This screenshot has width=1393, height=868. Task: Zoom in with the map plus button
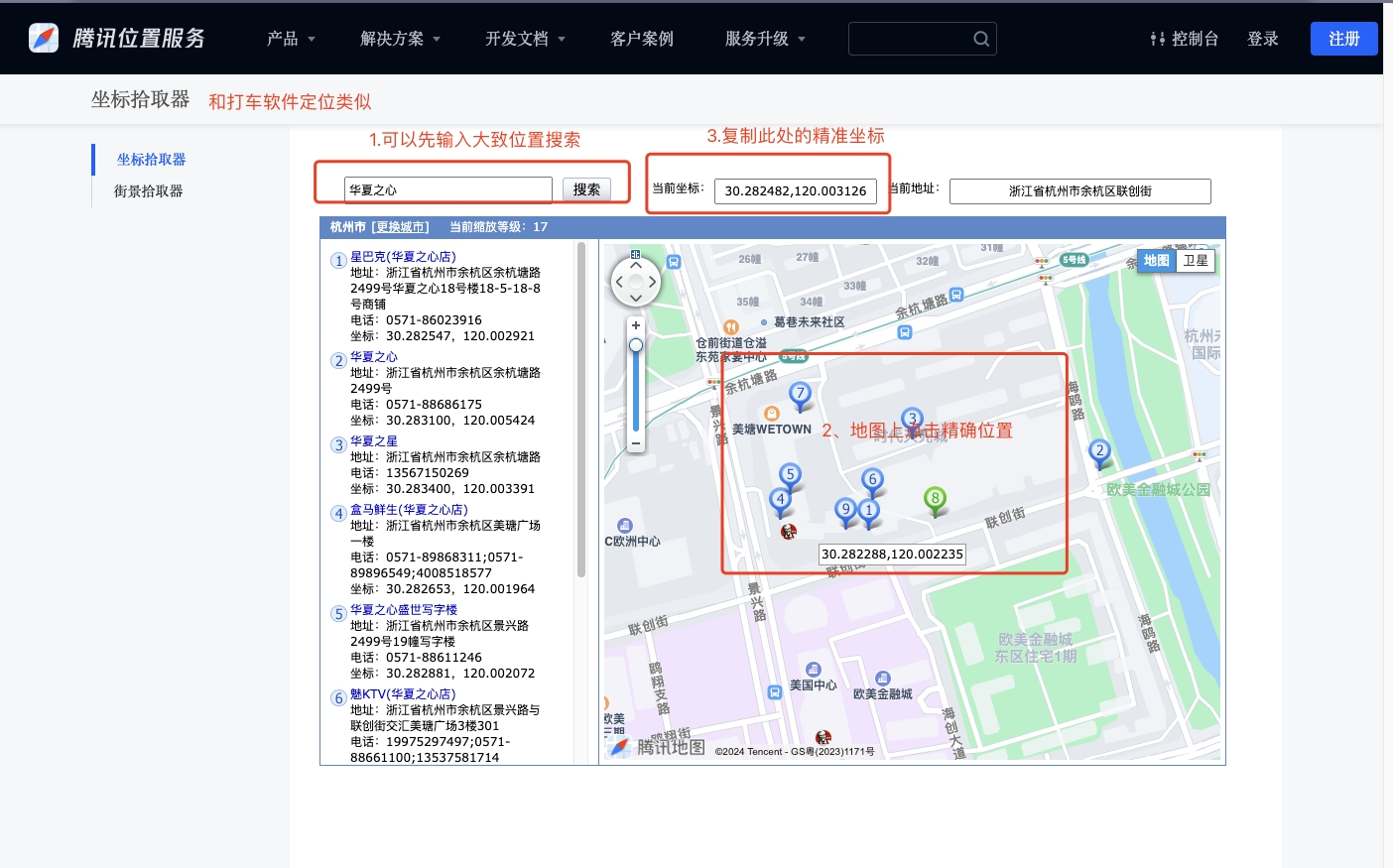[x=636, y=325]
